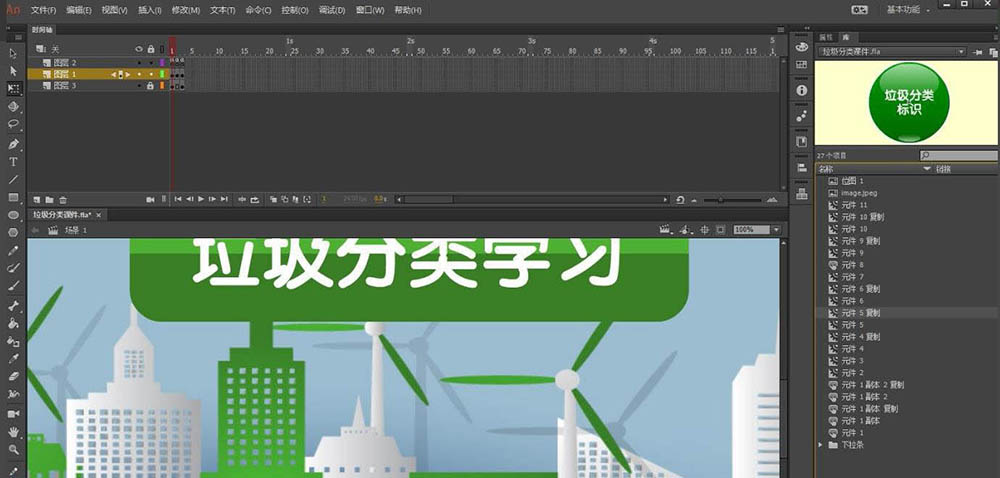Open the stage zoom 100% dropdown
1000x478 pixels.
click(x=776, y=229)
